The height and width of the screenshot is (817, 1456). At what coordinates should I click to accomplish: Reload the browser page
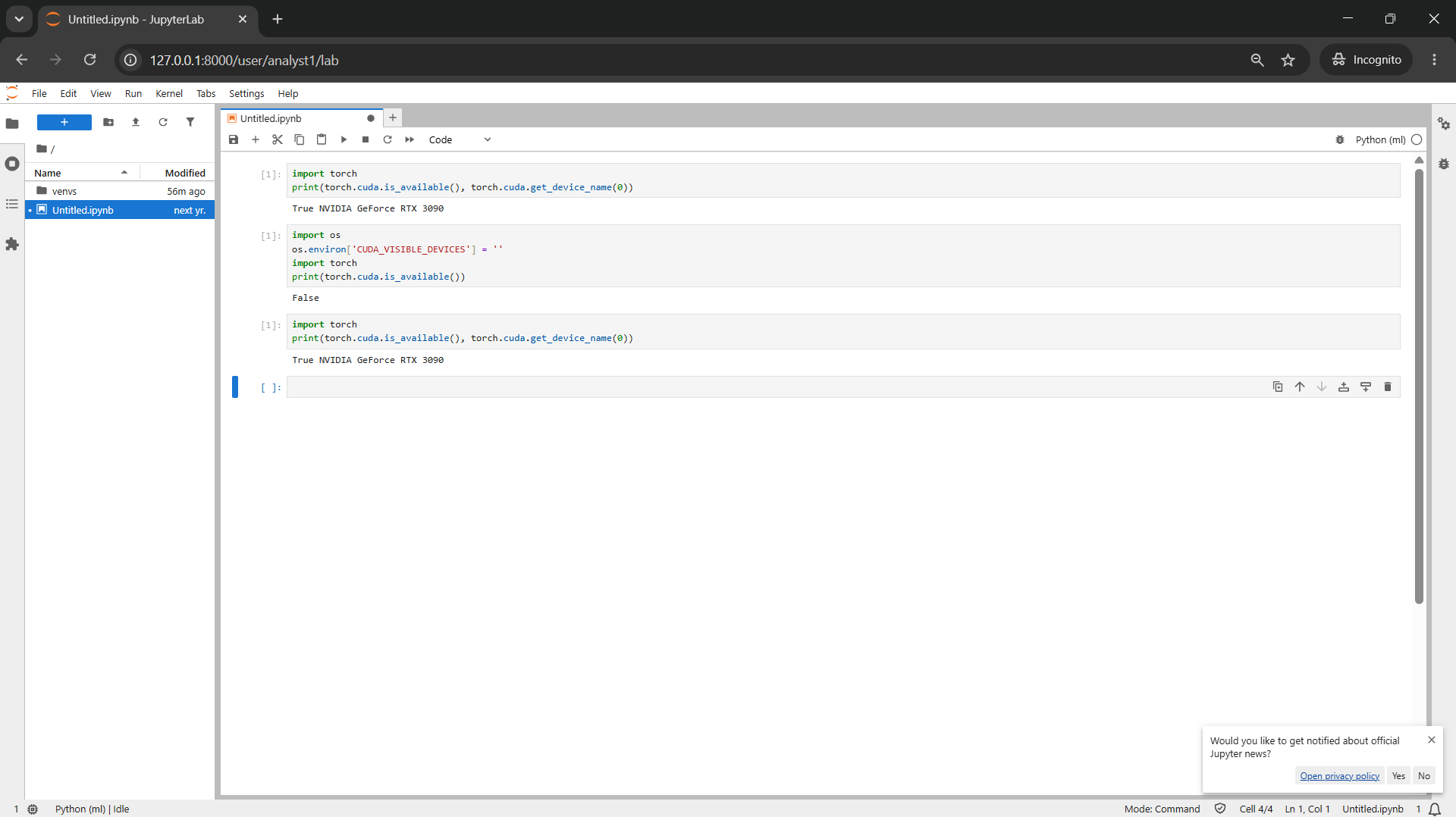[89, 60]
